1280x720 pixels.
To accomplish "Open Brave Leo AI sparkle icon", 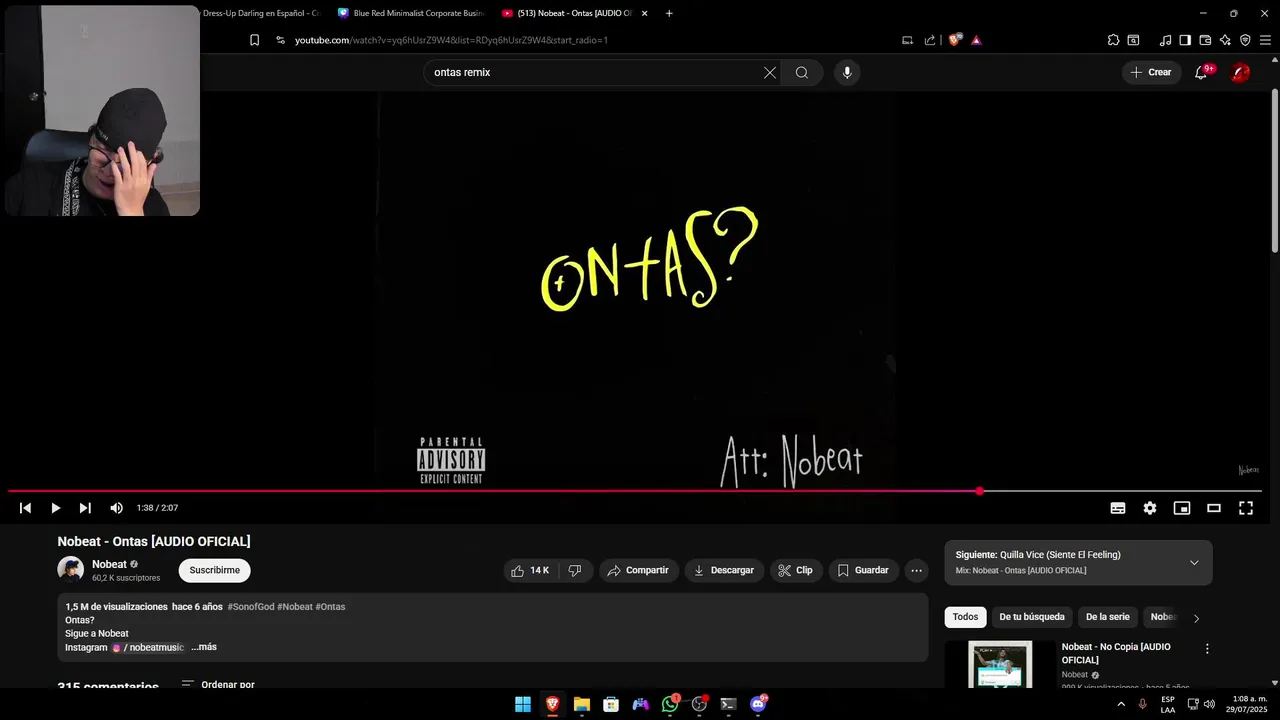I will (x=1225, y=40).
